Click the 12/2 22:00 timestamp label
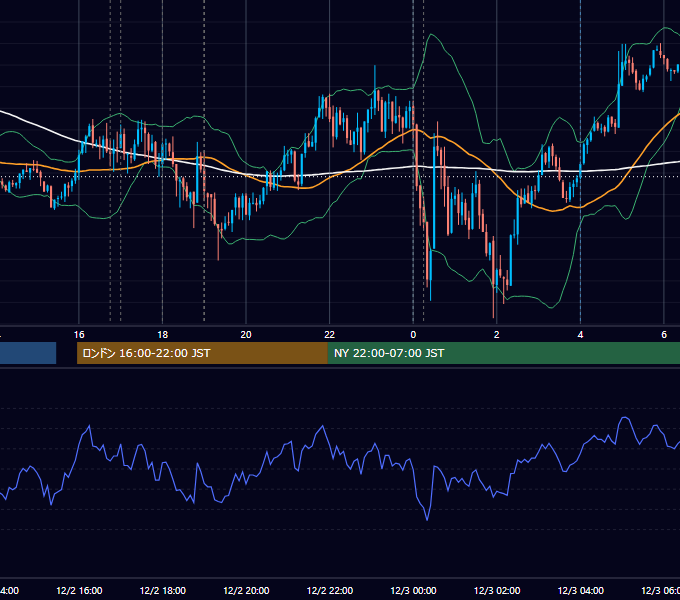The height and width of the screenshot is (600, 680). point(330,590)
